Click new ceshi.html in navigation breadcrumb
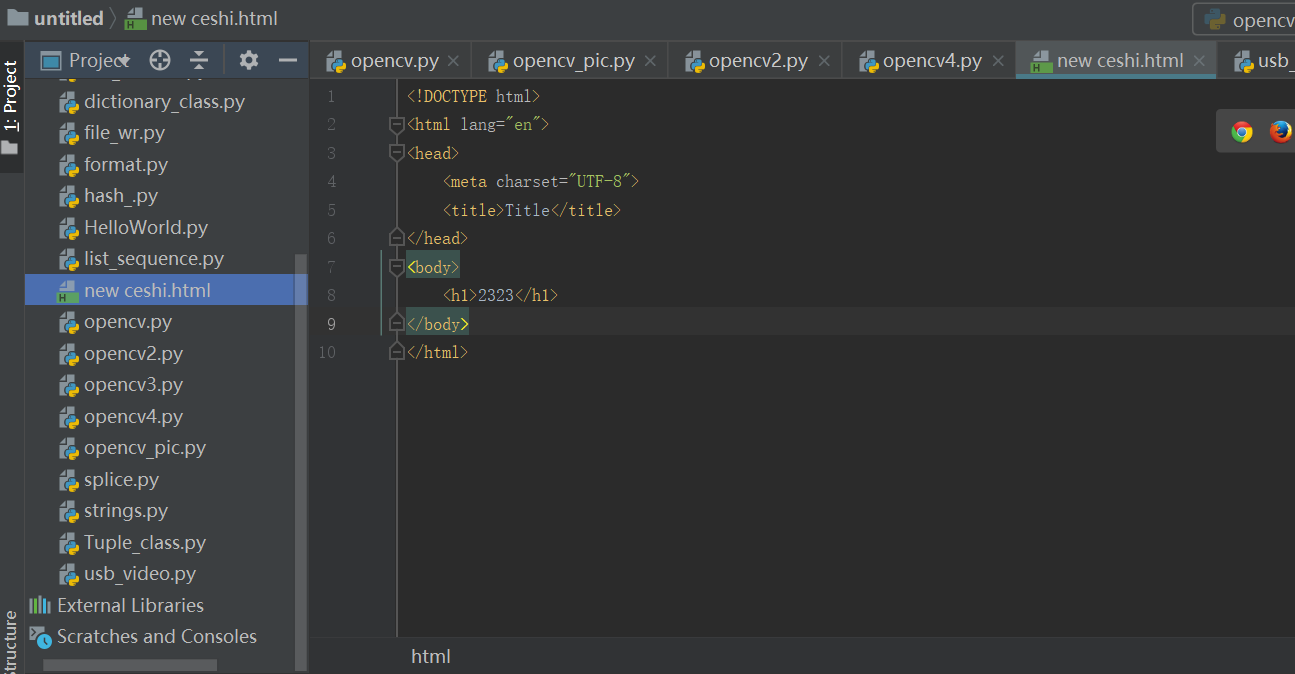Viewport: 1295px width, 674px height. (x=214, y=18)
